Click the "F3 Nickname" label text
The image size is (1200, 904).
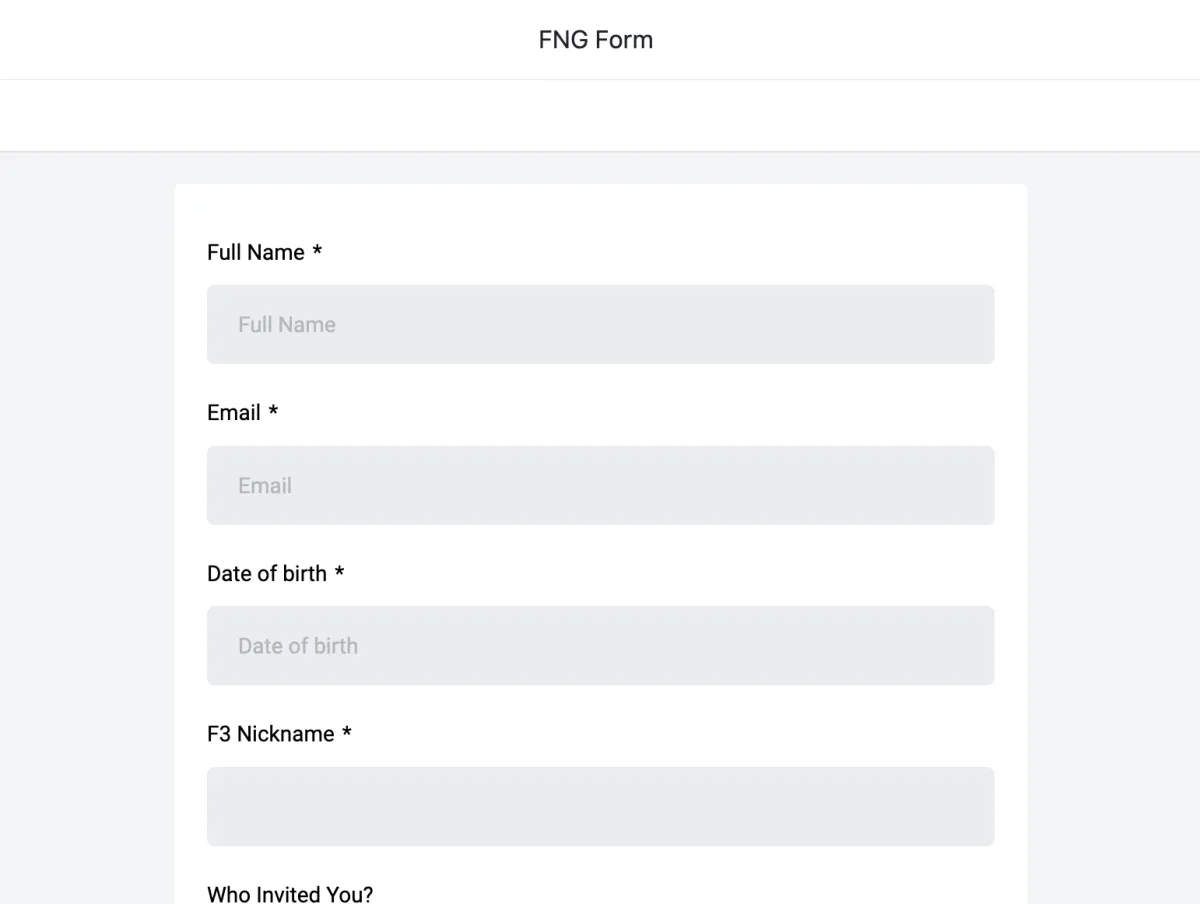(x=271, y=734)
